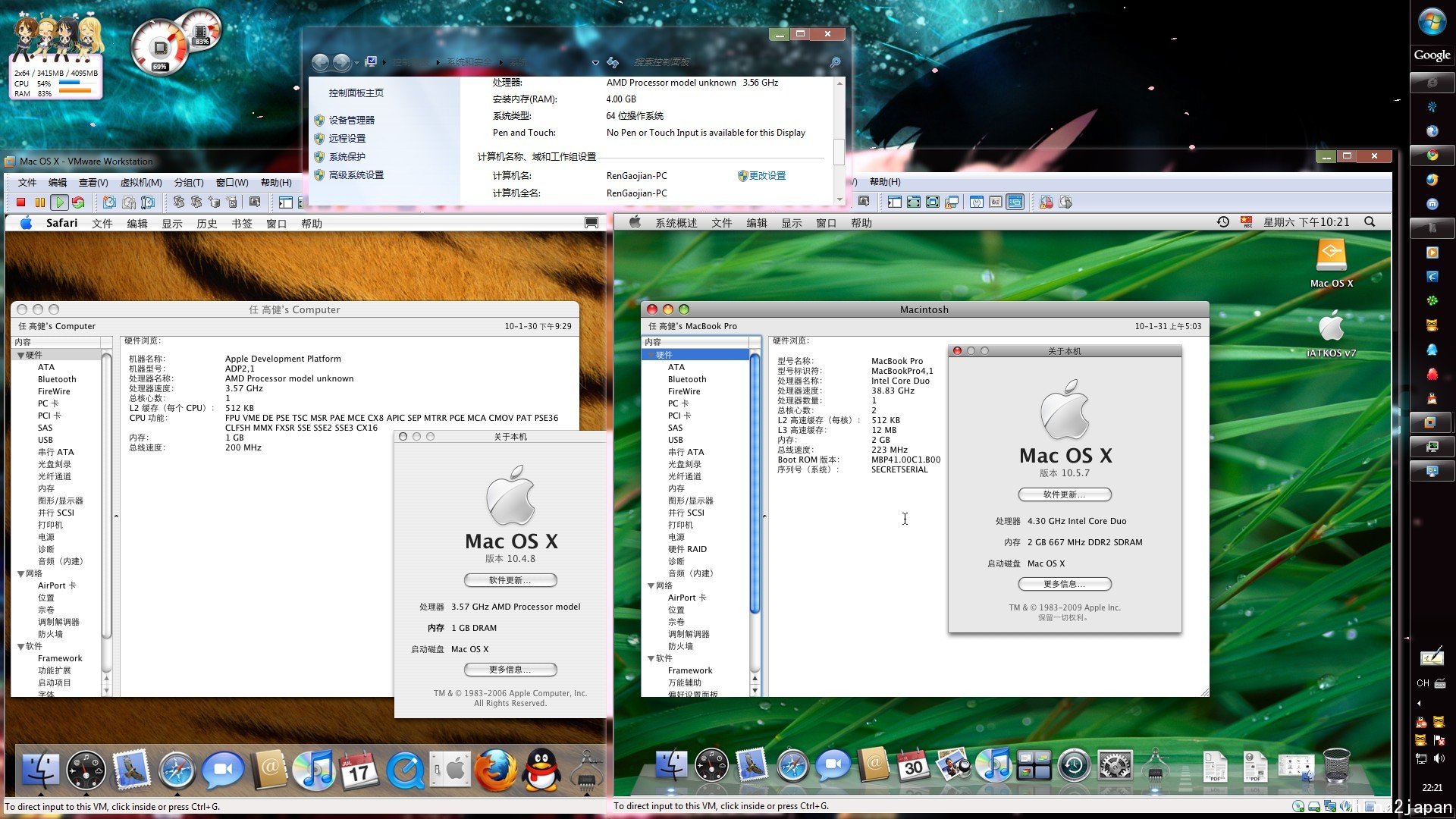Screen dimensions: 1456x819
Task: Collapse 网络 tree in left System Profiler
Action: pyautogui.click(x=21, y=573)
